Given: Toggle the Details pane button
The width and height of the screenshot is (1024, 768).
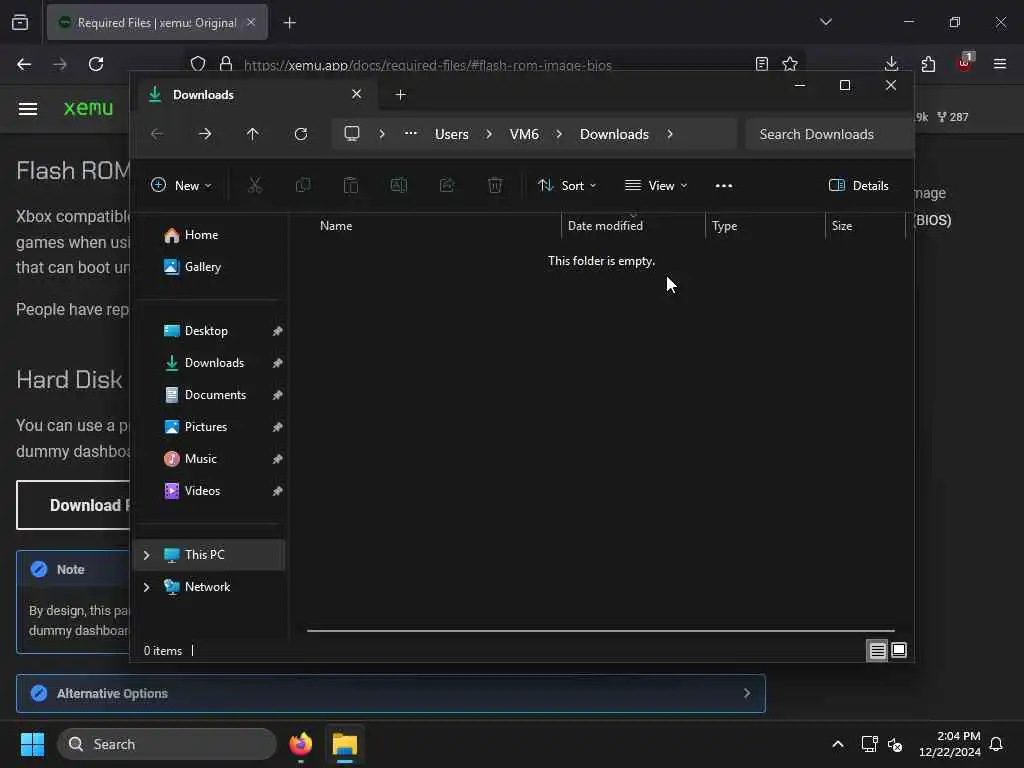Looking at the screenshot, I should (x=859, y=185).
